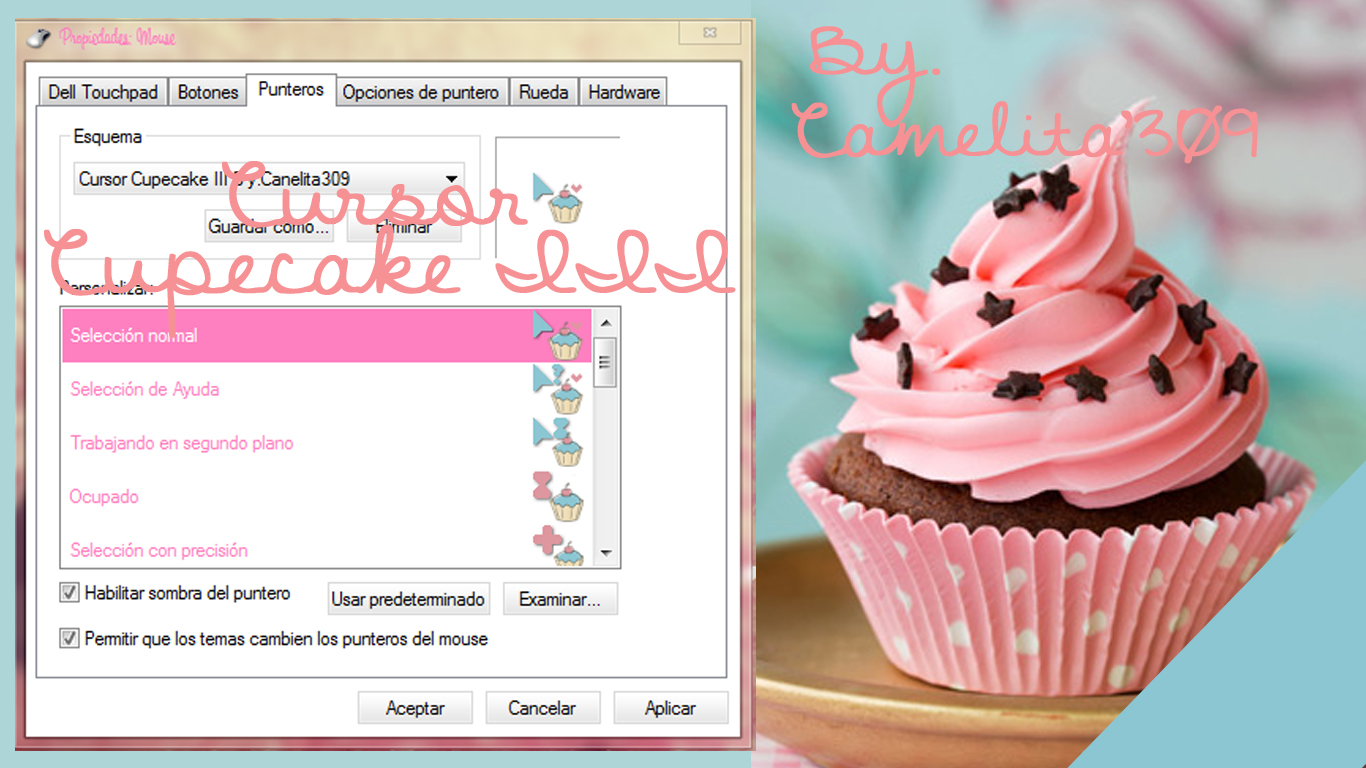Click the mouse icon in the title bar
This screenshot has height=768, width=1366.
point(39,37)
